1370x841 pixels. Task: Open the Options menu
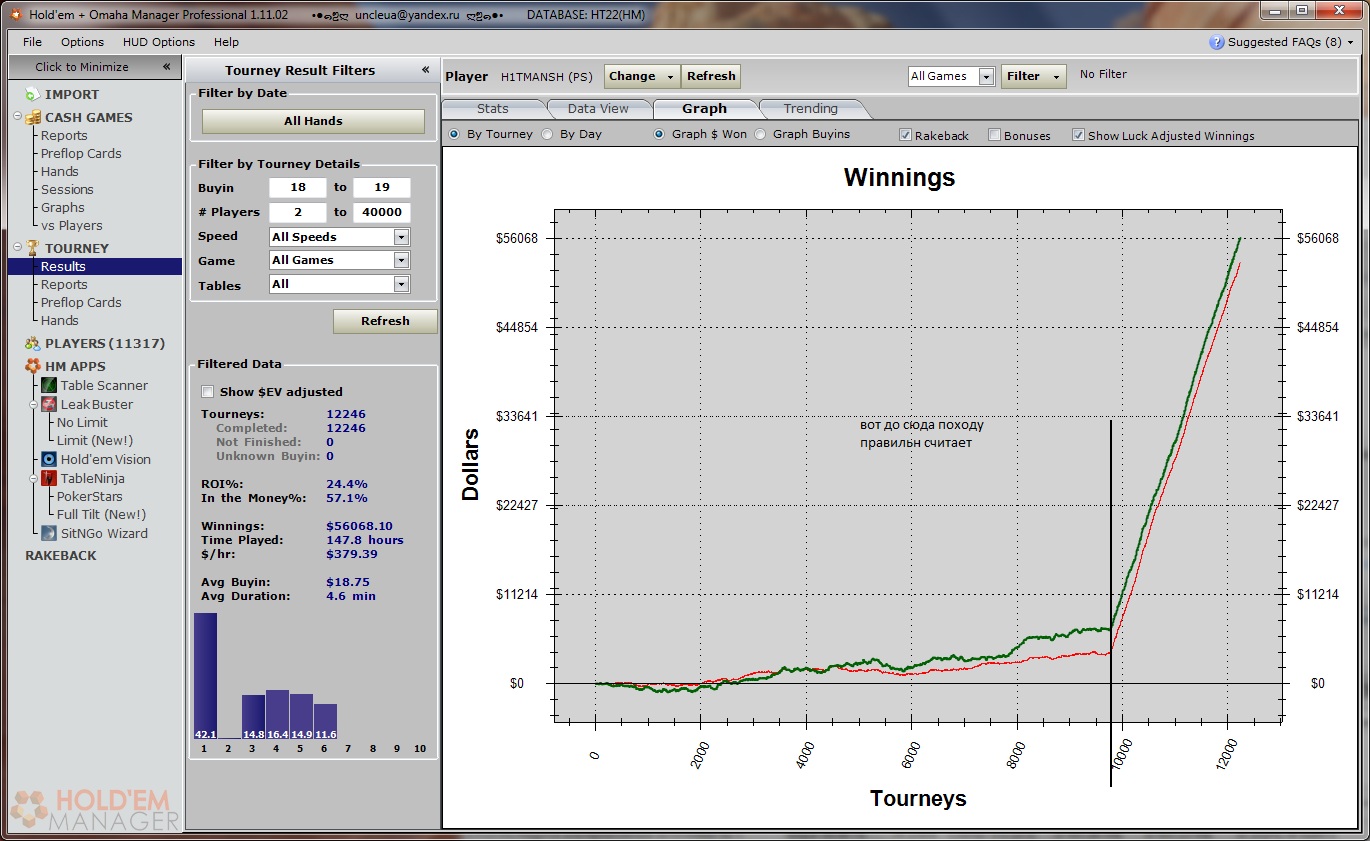[x=82, y=42]
